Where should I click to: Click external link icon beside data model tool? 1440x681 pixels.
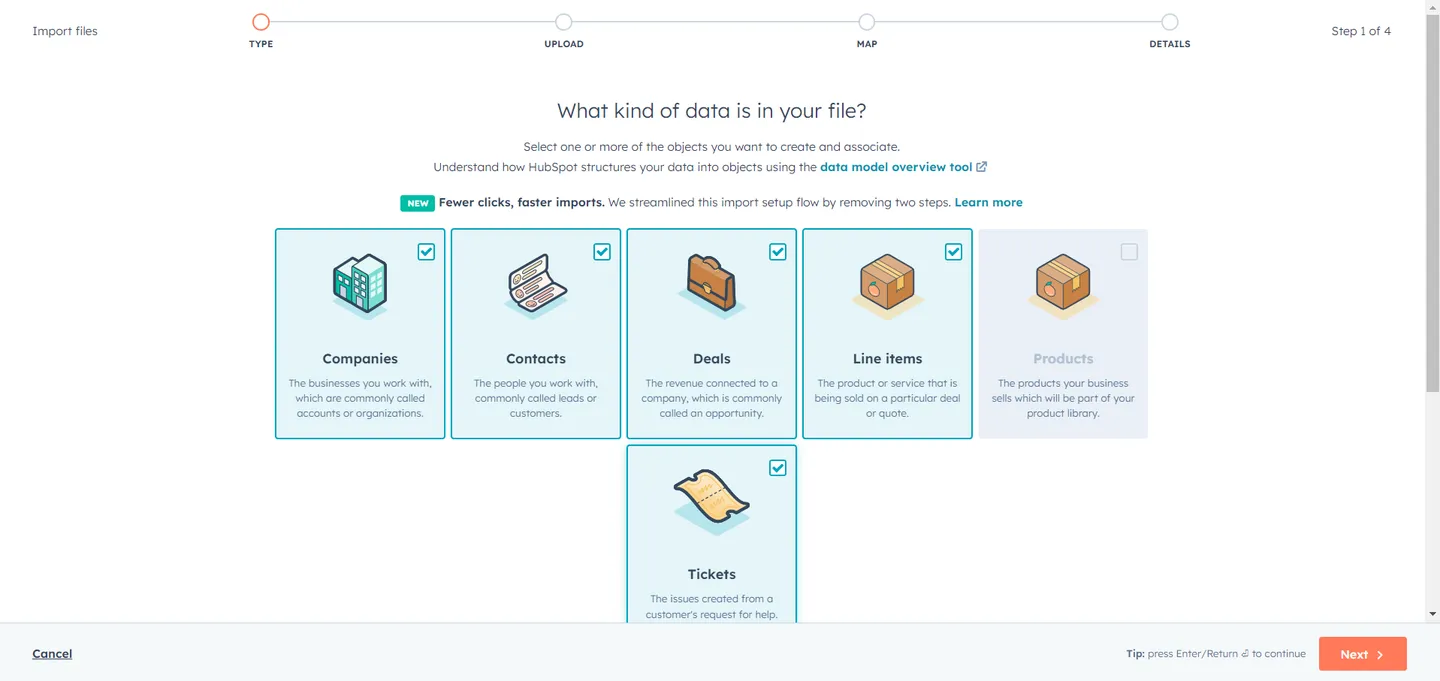(982, 167)
